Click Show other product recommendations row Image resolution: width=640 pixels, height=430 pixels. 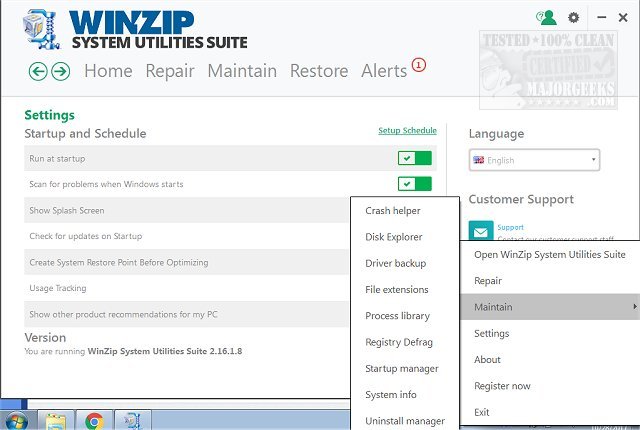pyautogui.click(x=187, y=314)
